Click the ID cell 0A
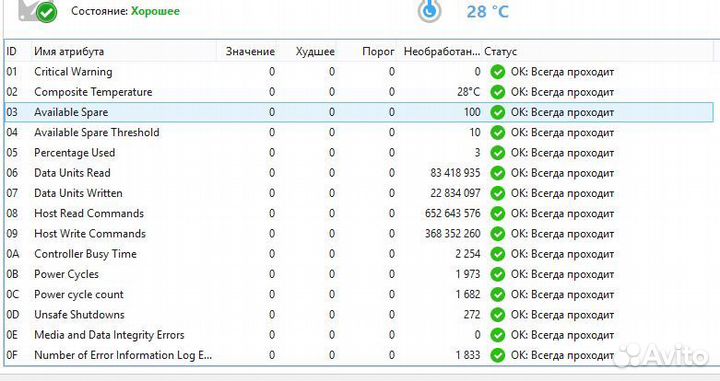Viewport: 720px width, 381px height. point(13,254)
